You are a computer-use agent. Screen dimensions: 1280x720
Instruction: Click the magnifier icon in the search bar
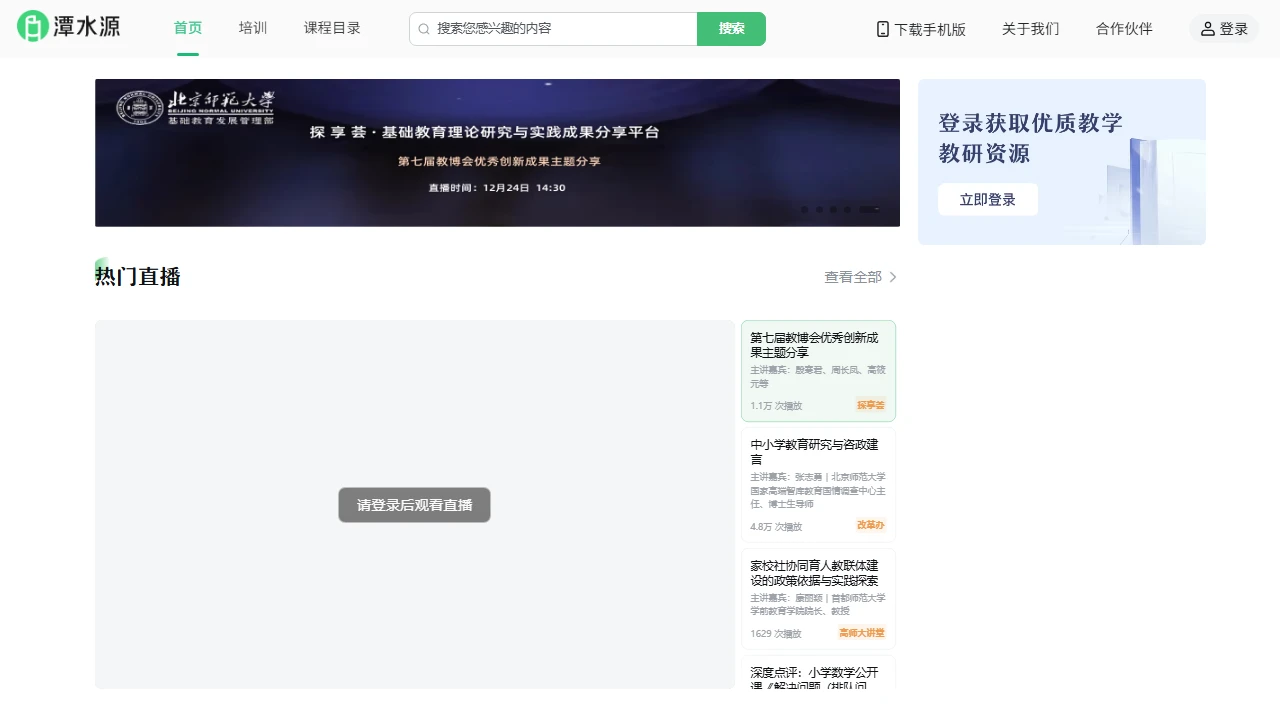click(424, 29)
